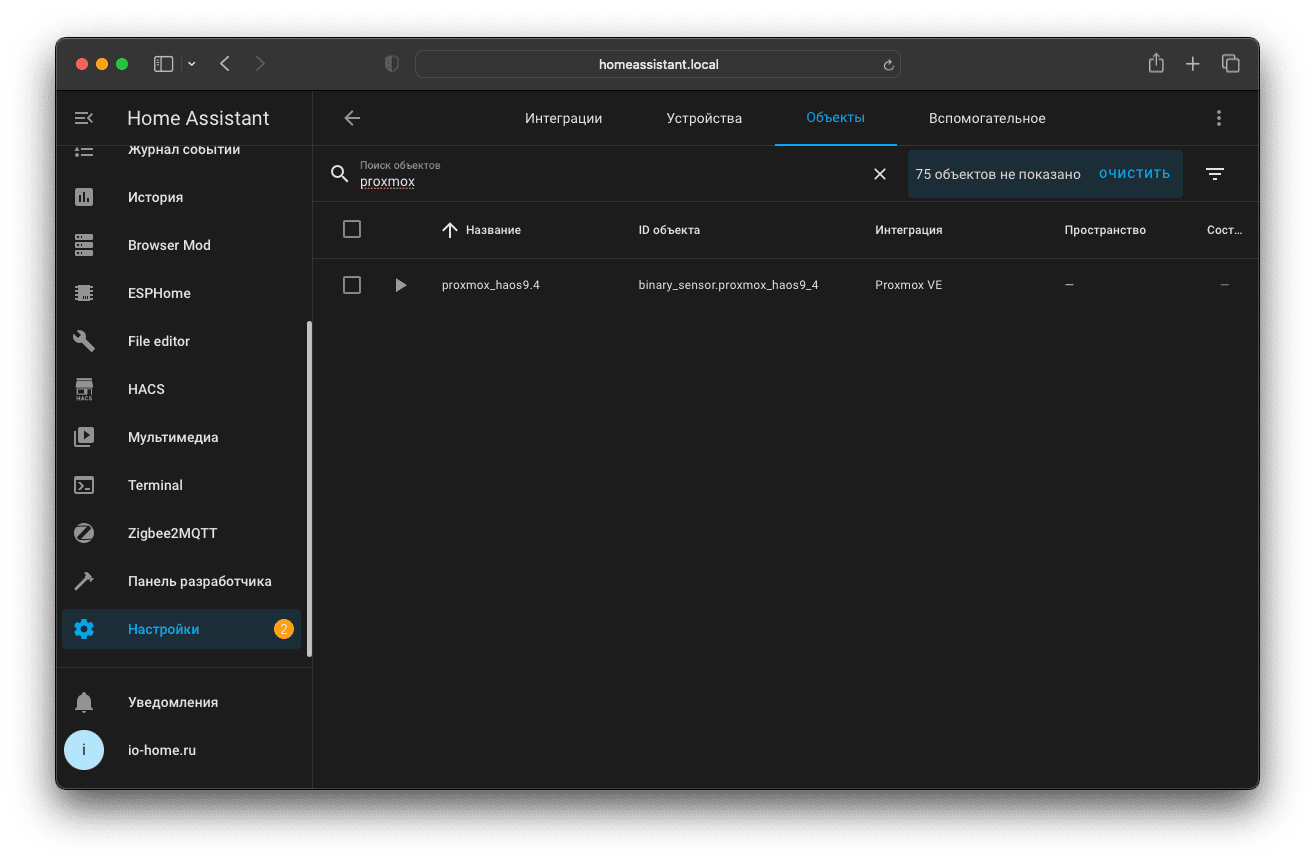This screenshot has width=1315, height=863.
Task: Go back using the back arrow
Action: [352, 118]
